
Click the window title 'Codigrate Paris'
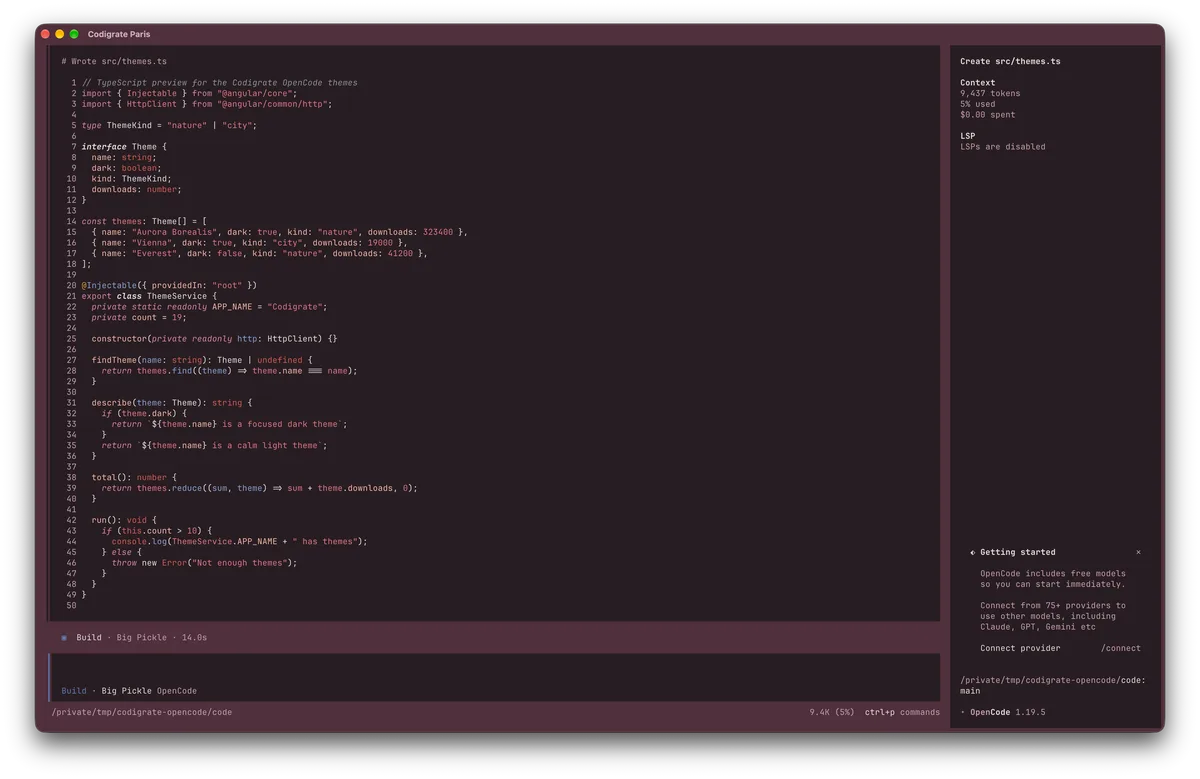pyautogui.click(x=119, y=34)
